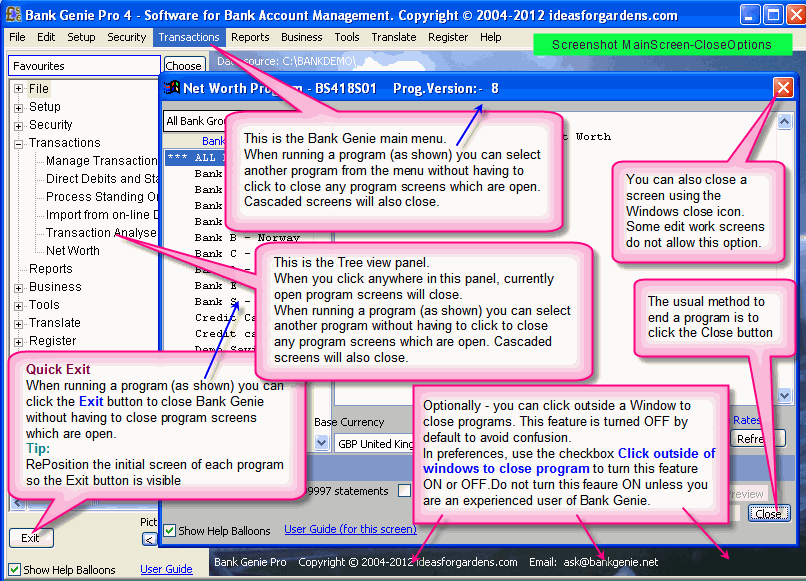
Task: Expand the Tools tree node
Action: pos(19,306)
